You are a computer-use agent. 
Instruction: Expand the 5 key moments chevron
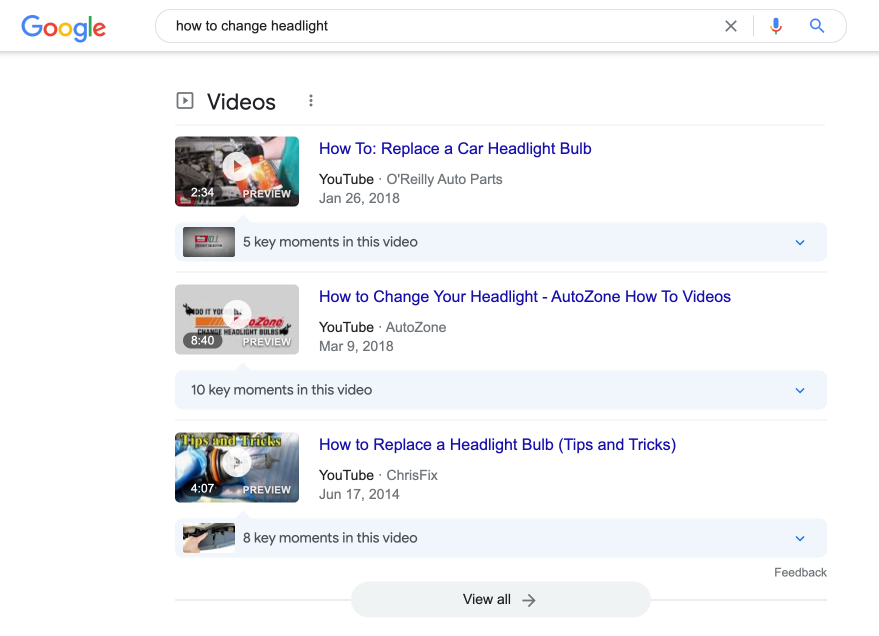800,242
